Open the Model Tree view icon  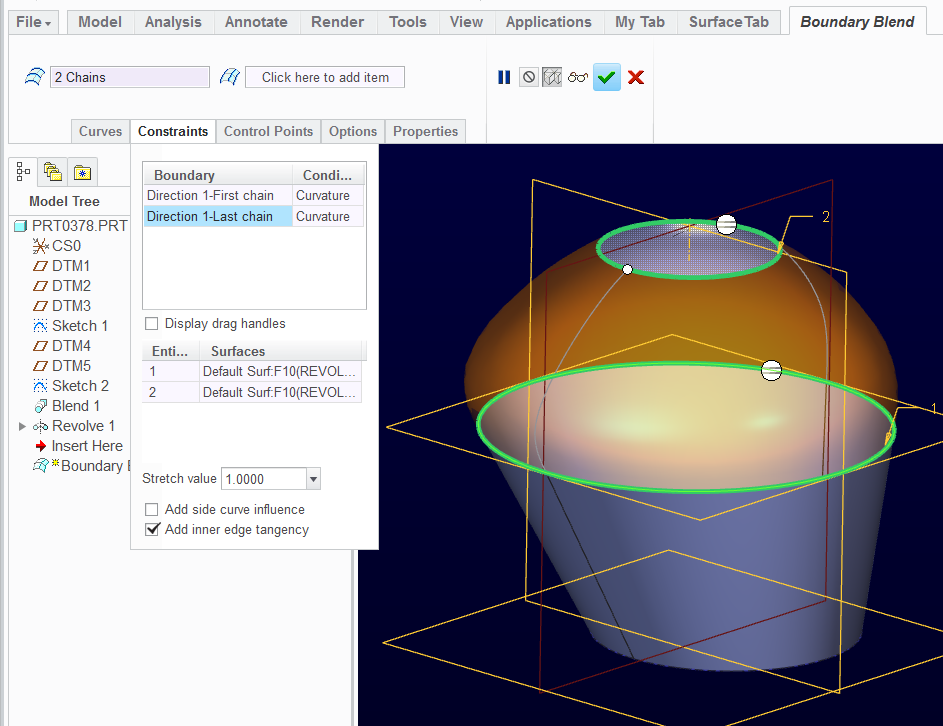click(23, 172)
